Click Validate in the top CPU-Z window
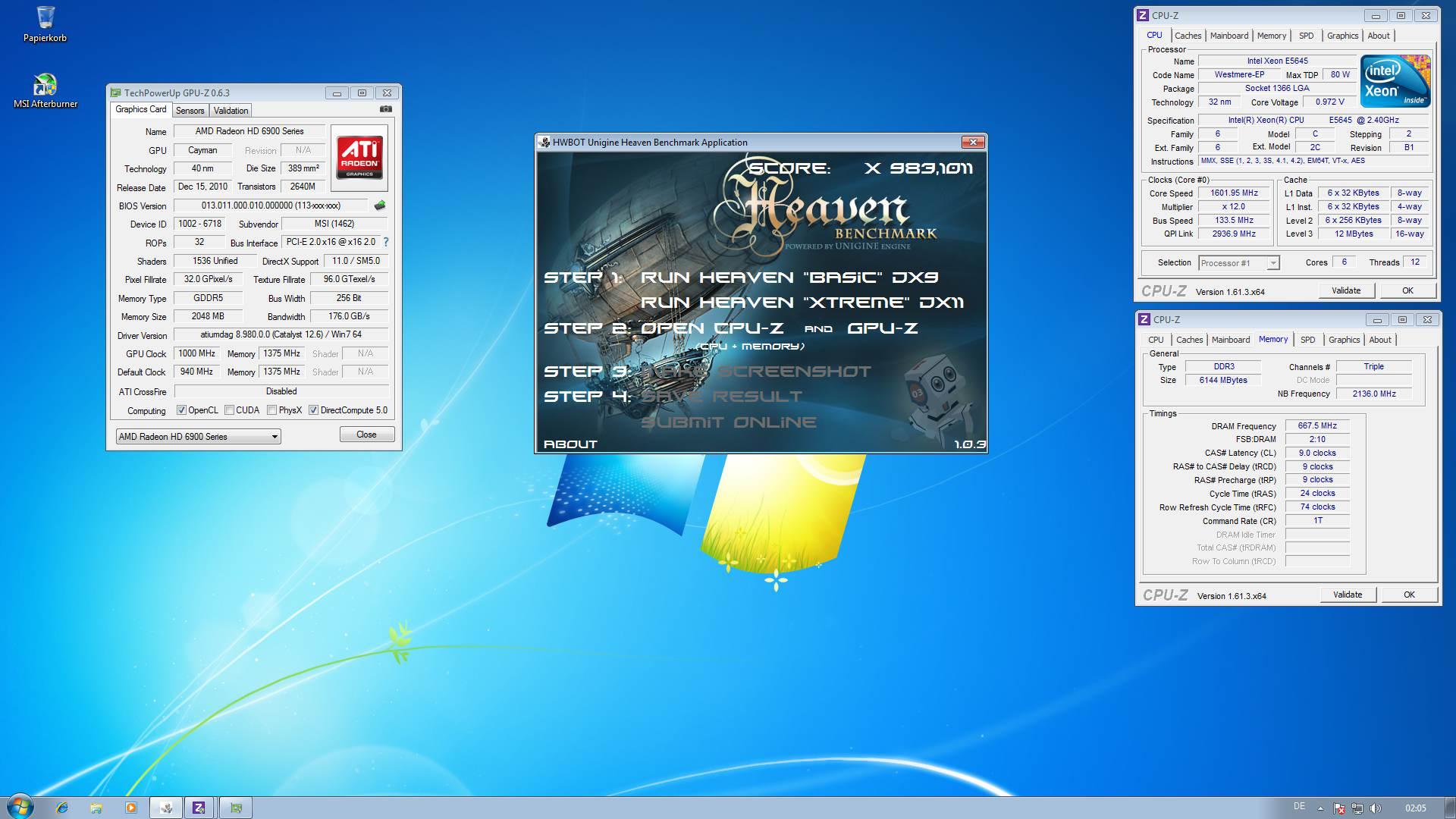This screenshot has width=1456, height=819. tap(1346, 290)
